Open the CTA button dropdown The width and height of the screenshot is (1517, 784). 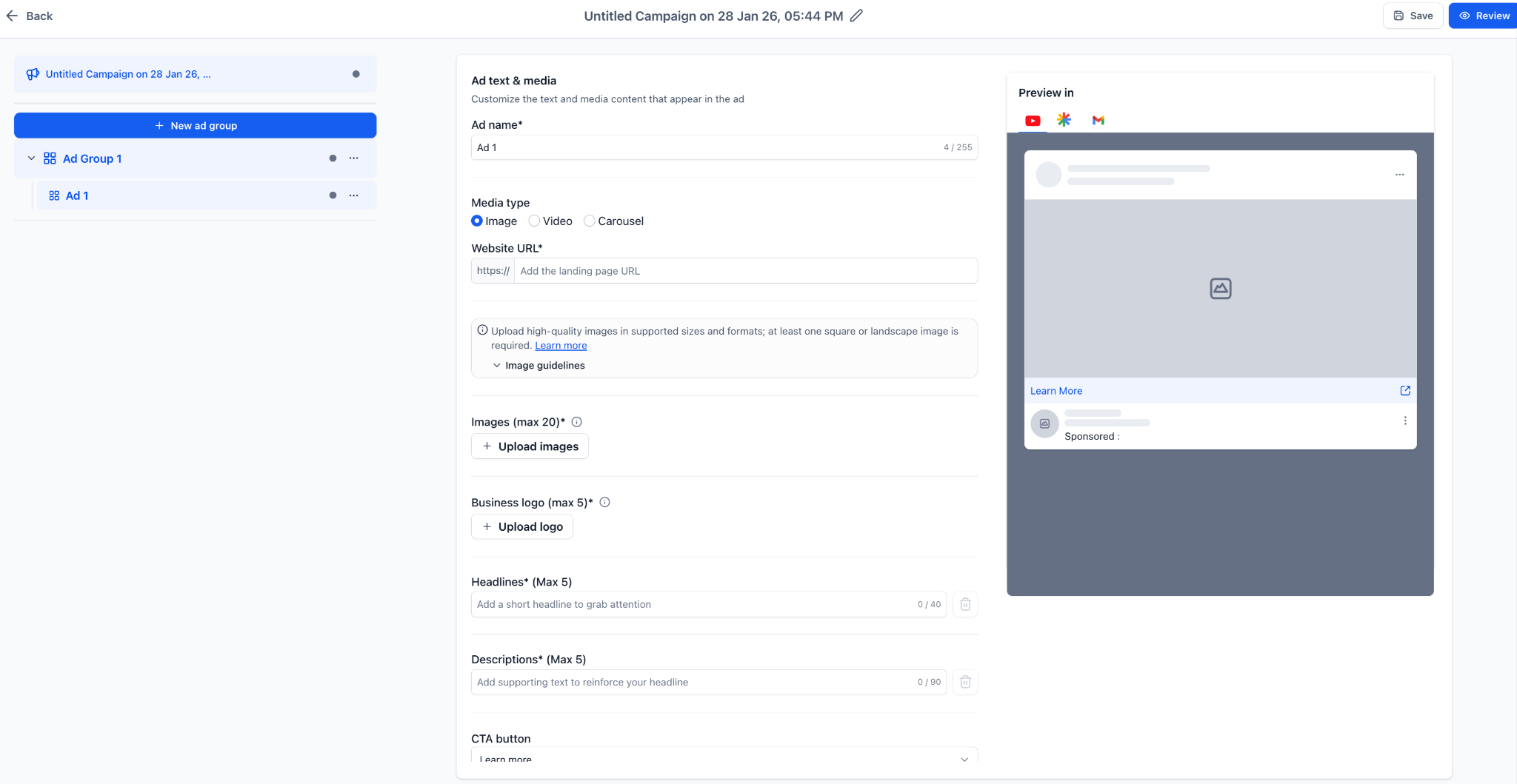pyautogui.click(x=724, y=755)
